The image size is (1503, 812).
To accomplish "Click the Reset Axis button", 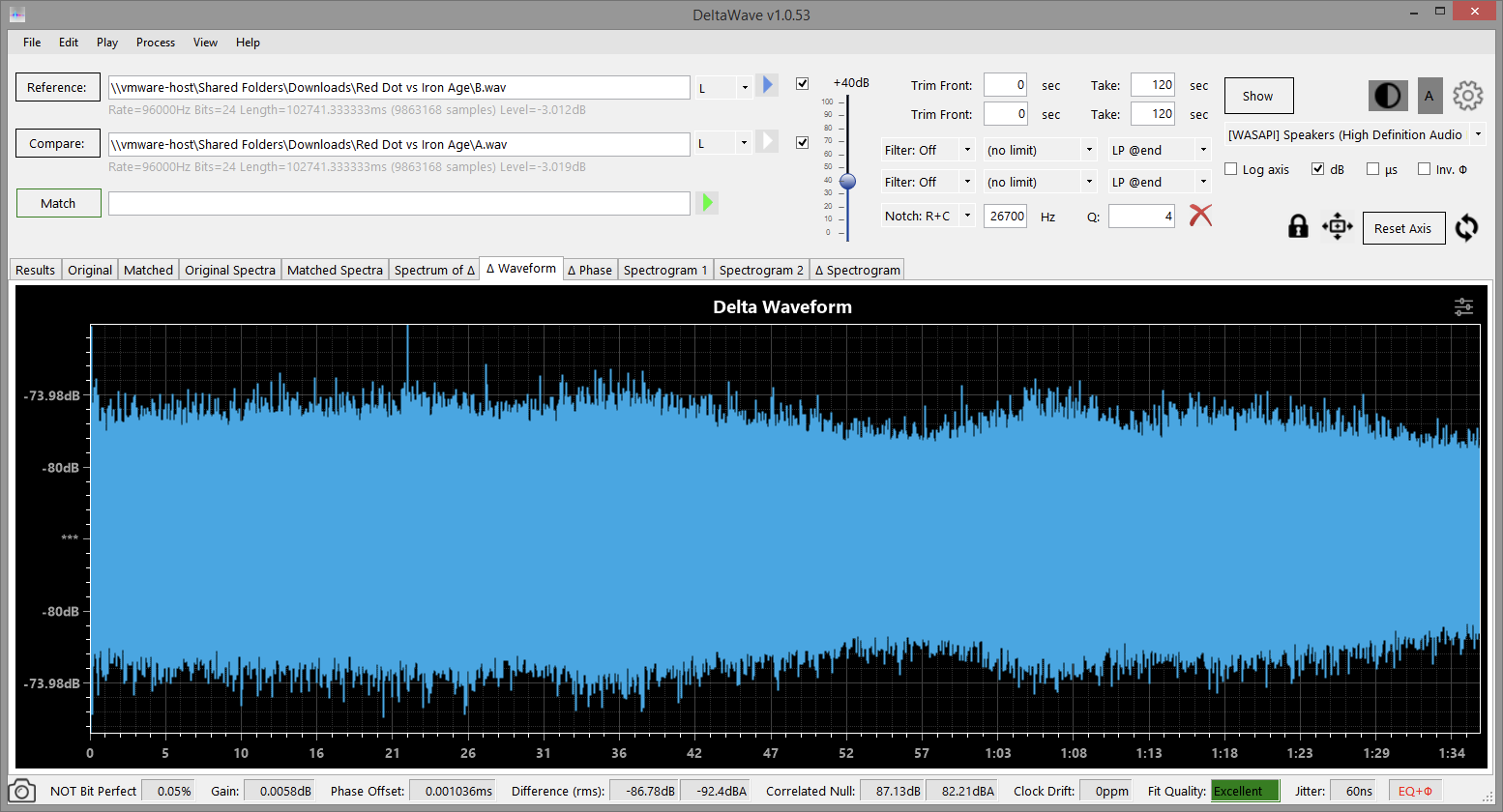I will tap(1403, 228).
